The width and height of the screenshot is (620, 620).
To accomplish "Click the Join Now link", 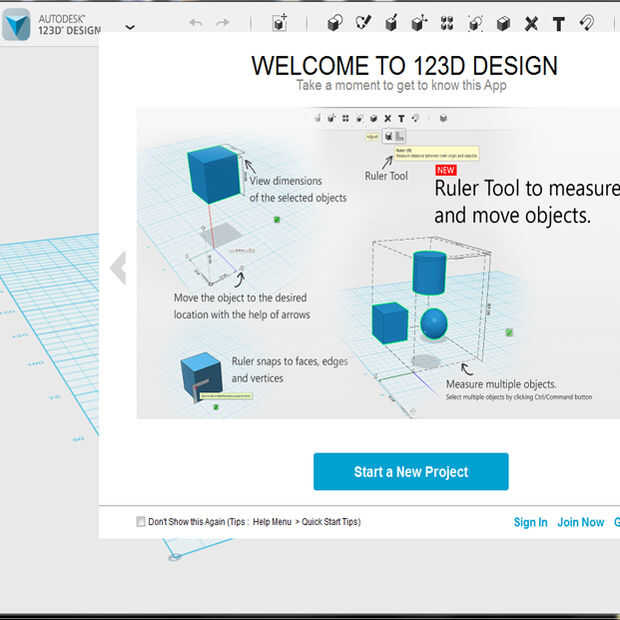I will (580, 522).
